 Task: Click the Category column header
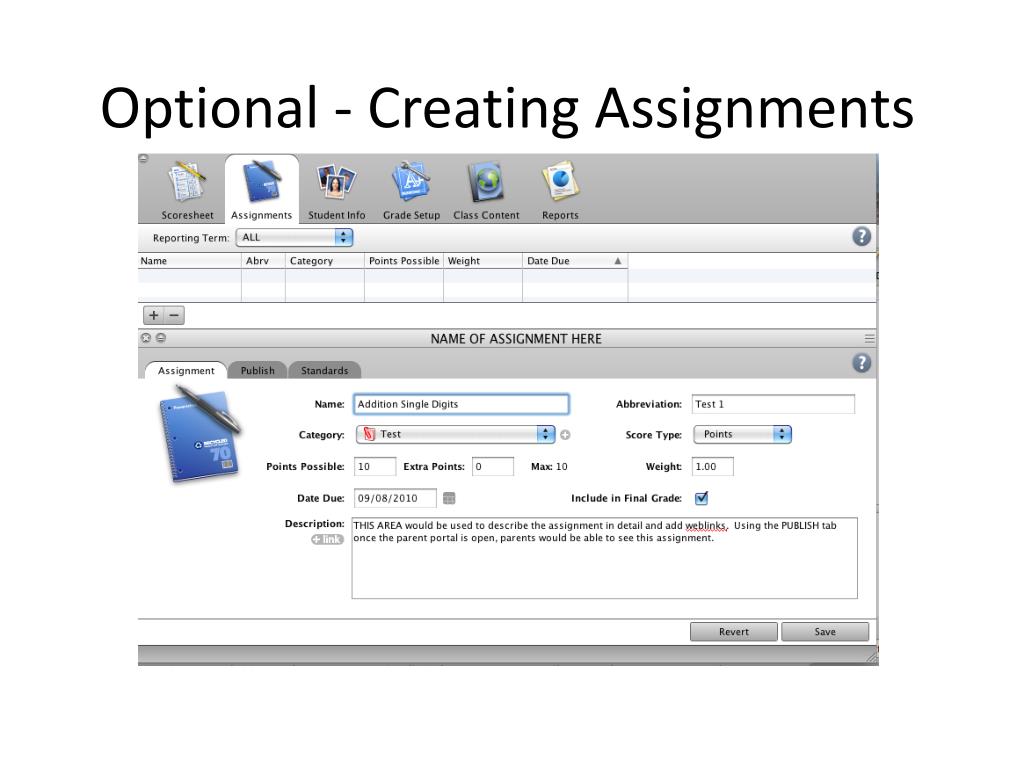pyautogui.click(x=325, y=261)
